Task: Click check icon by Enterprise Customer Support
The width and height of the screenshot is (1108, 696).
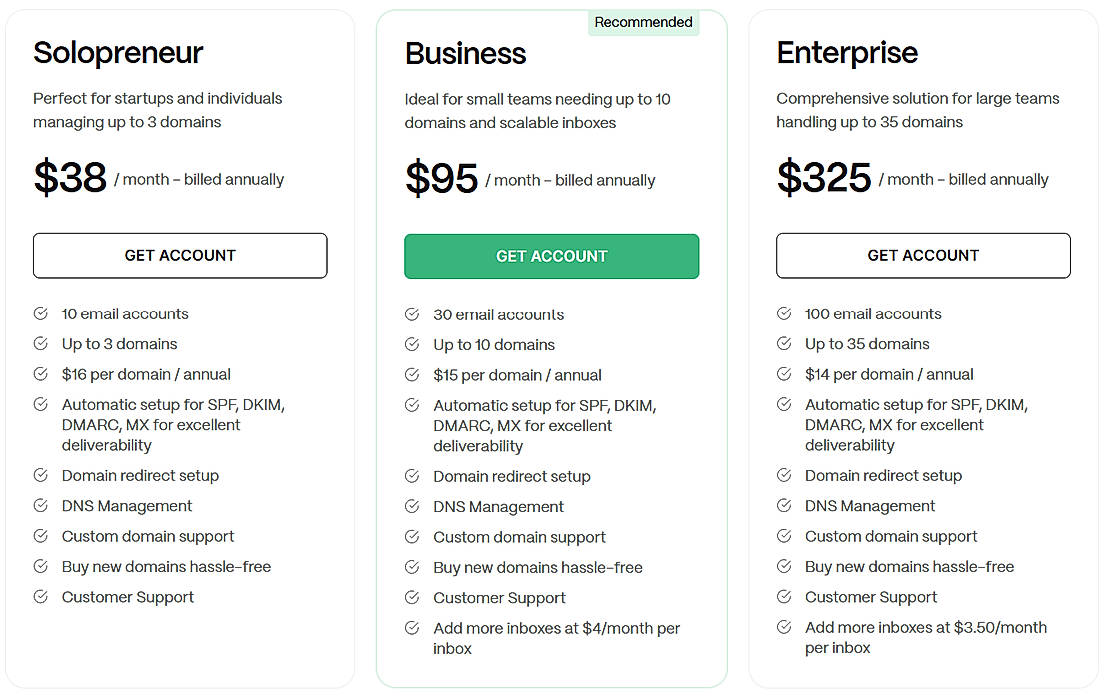Action: 784,597
